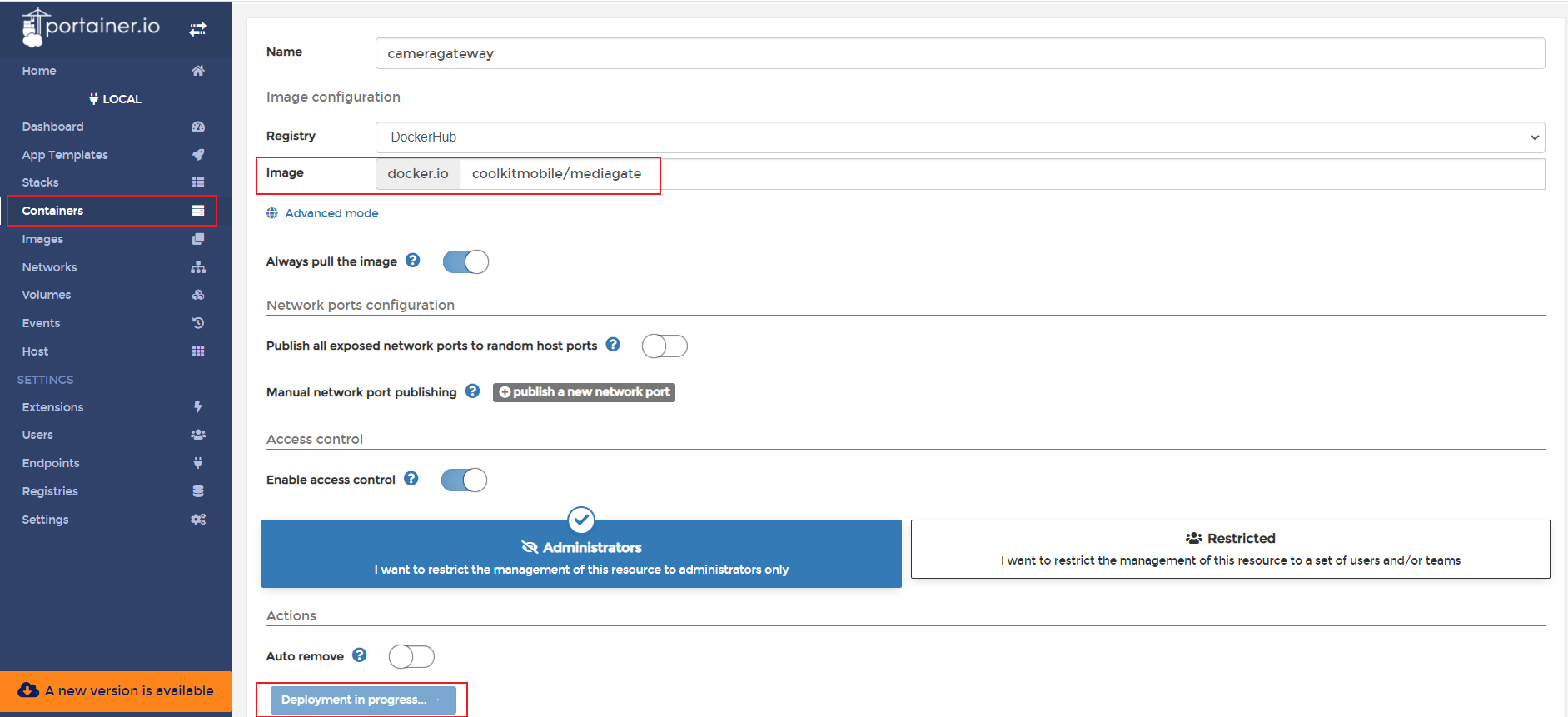Click the Volumes cubes icon
Image resolution: width=1568 pixels, height=717 pixels.
click(x=198, y=295)
